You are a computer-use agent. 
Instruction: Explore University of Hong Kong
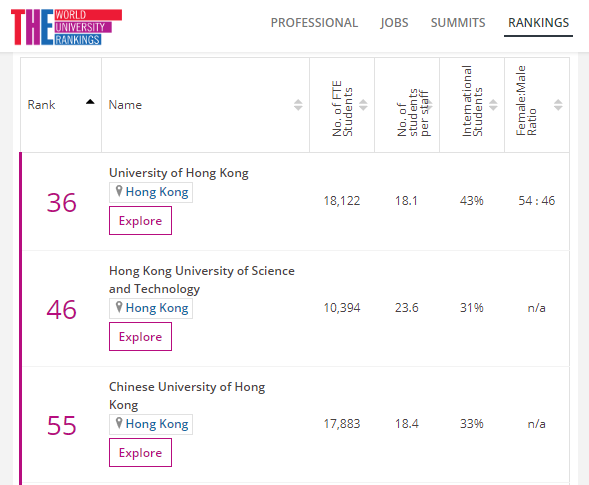[140, 221]
